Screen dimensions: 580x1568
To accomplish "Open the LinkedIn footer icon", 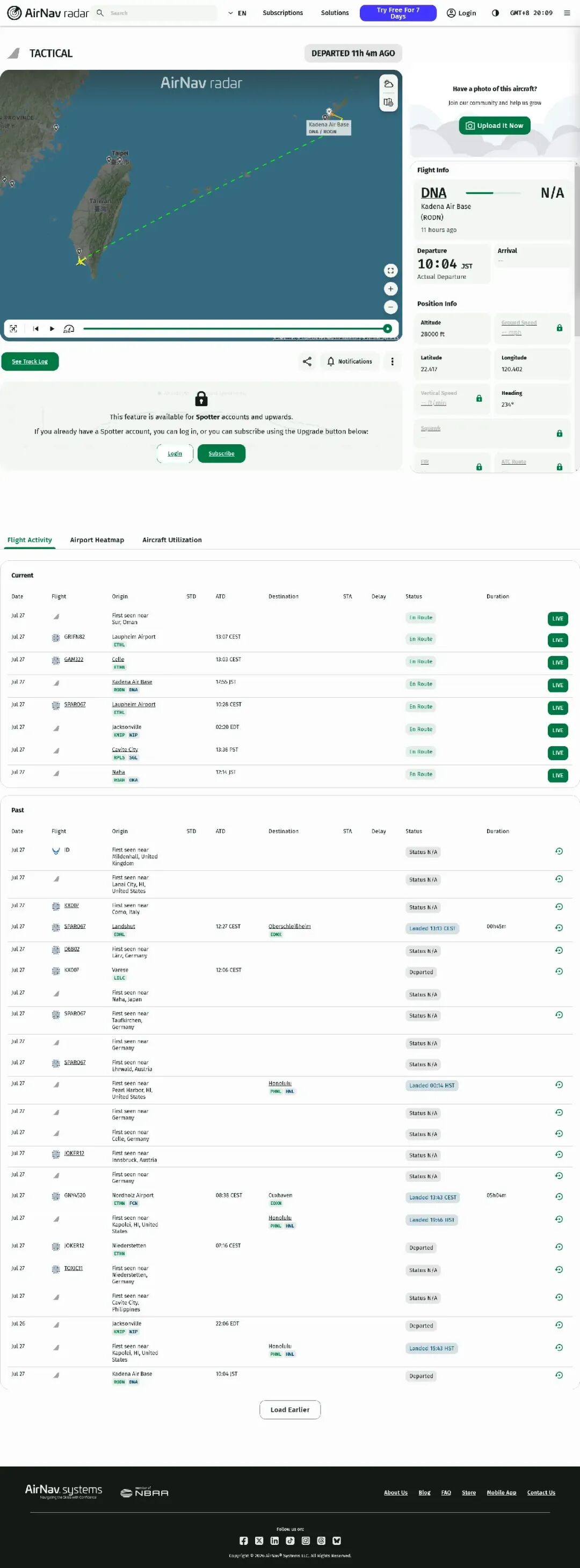I will click(274, 1541).
